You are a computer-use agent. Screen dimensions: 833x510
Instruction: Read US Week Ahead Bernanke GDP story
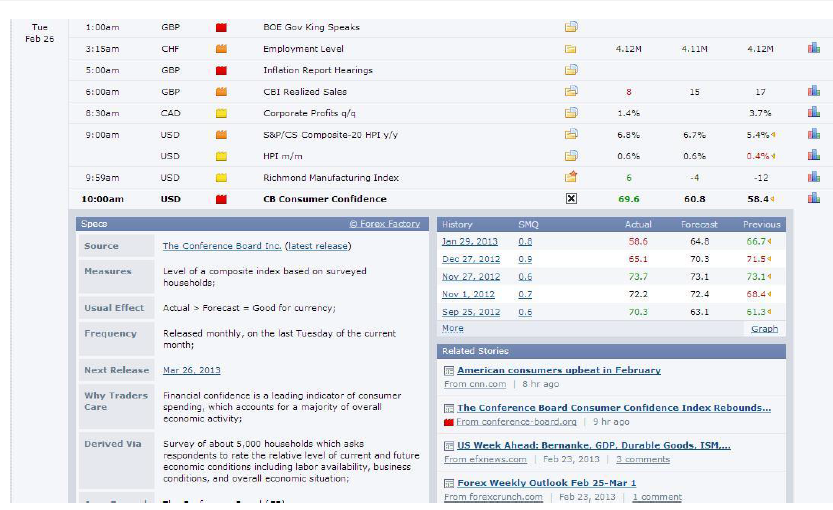pos(593,446)
